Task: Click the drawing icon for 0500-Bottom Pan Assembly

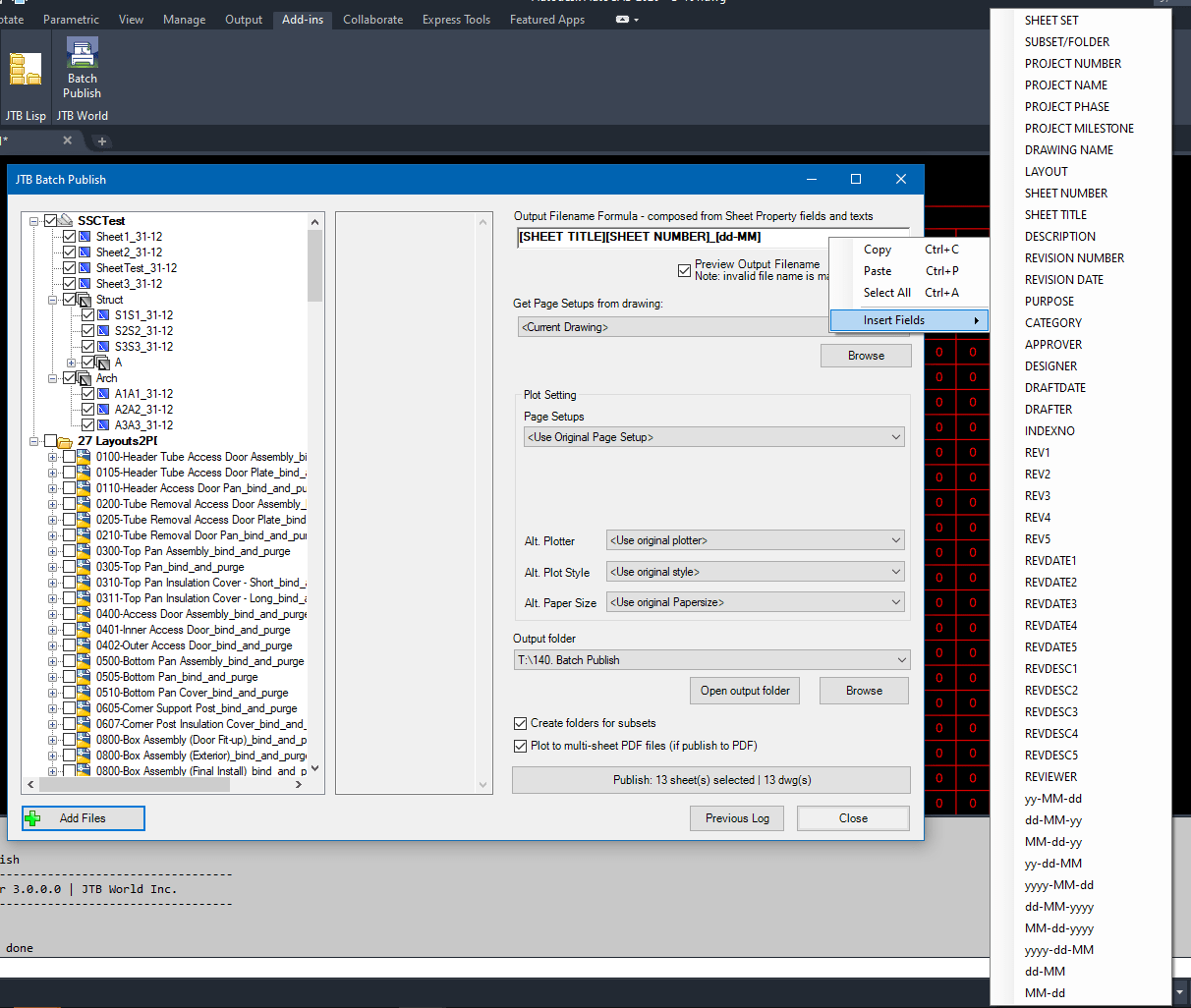Action: pyautogui.click(x=84, y=661)
